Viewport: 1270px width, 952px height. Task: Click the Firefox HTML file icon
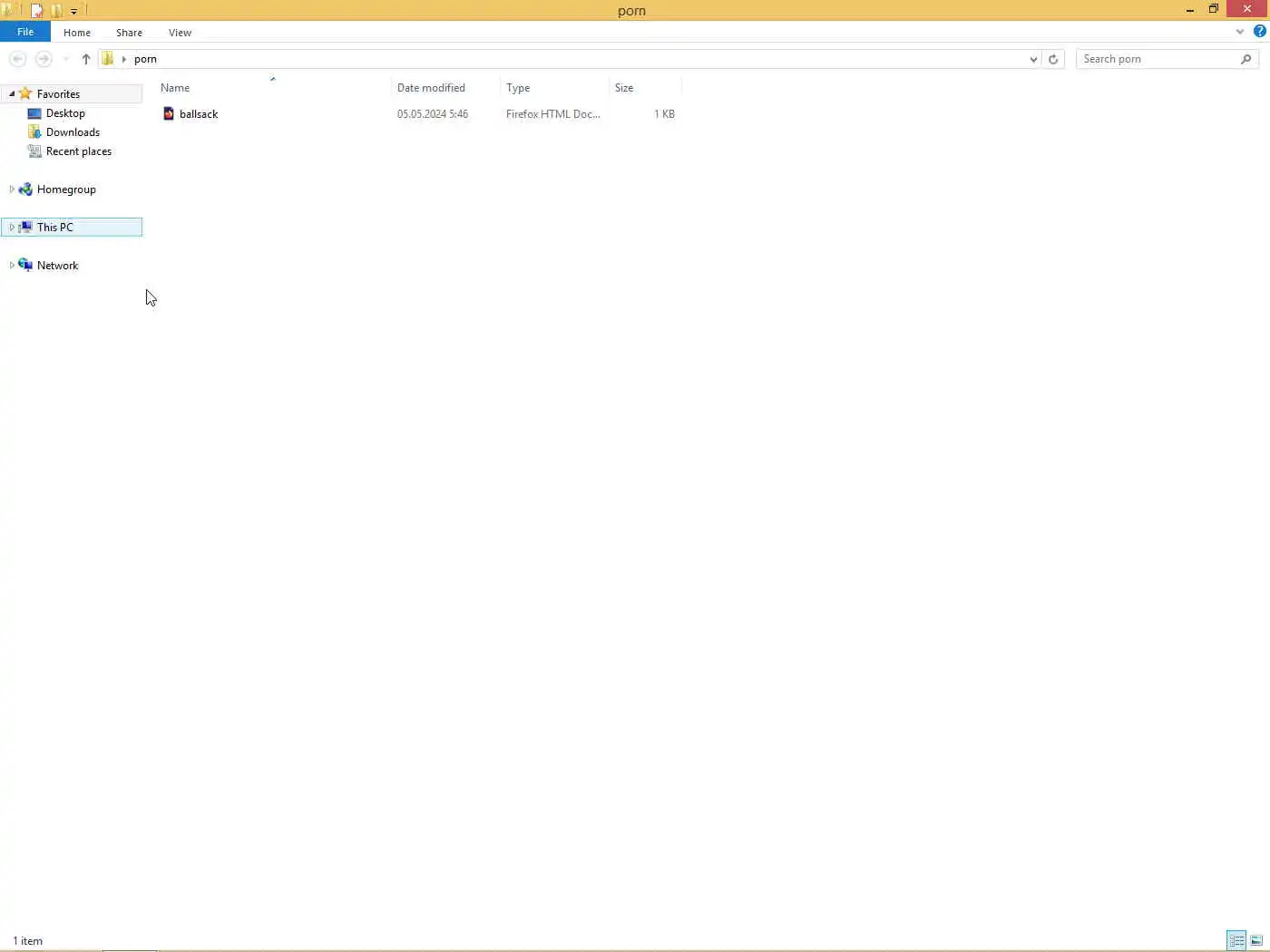[x=169, y=114]
